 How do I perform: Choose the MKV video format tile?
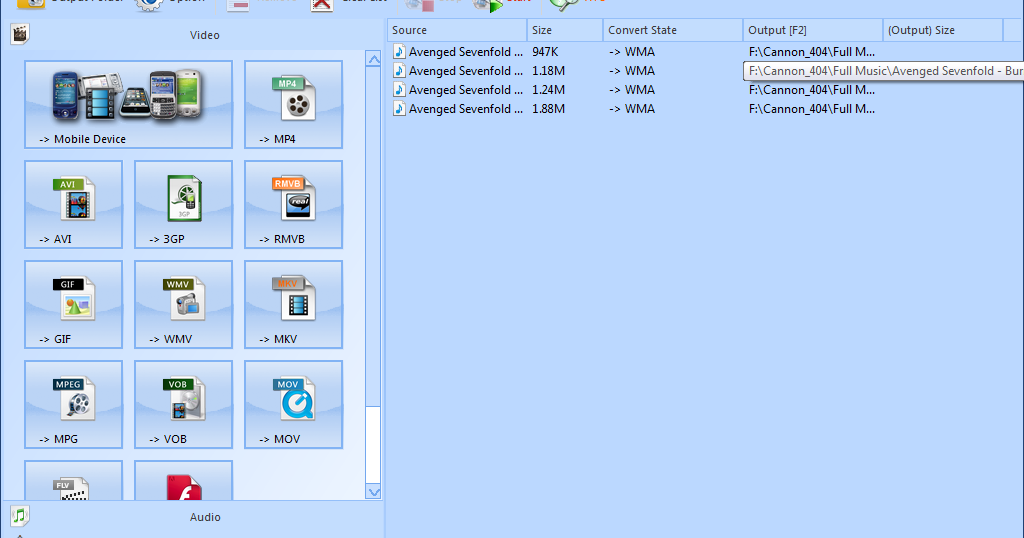click(293, 304)
